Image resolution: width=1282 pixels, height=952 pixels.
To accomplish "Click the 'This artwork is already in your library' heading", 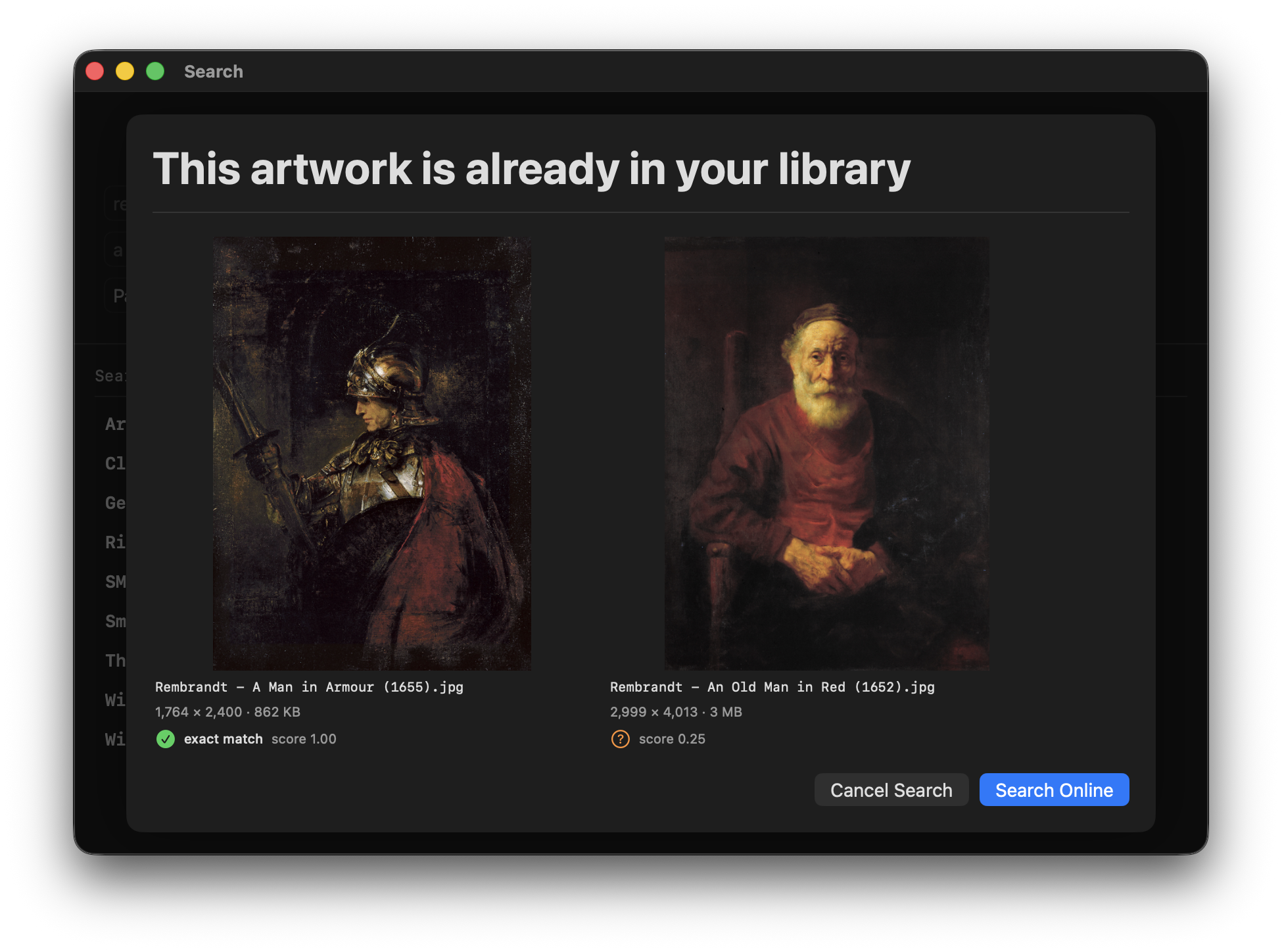I will tap(531, 170).
